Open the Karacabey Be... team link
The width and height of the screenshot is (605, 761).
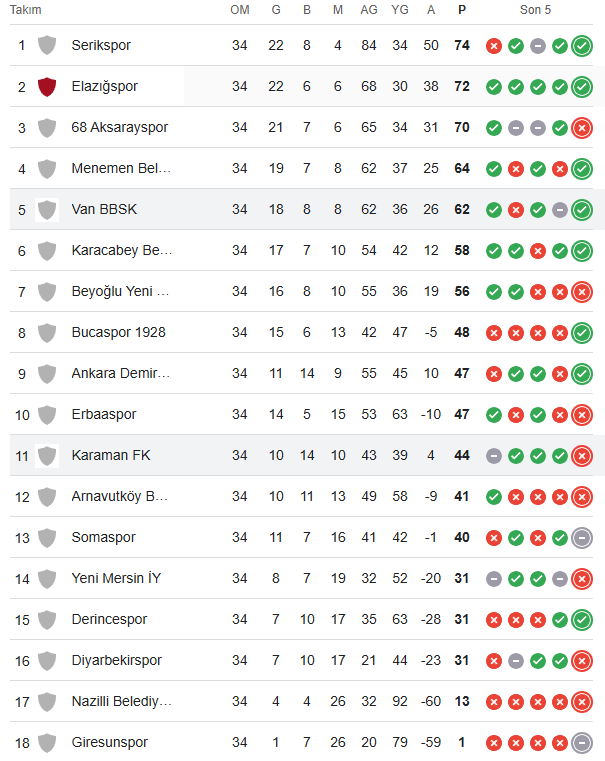(121, 250)
